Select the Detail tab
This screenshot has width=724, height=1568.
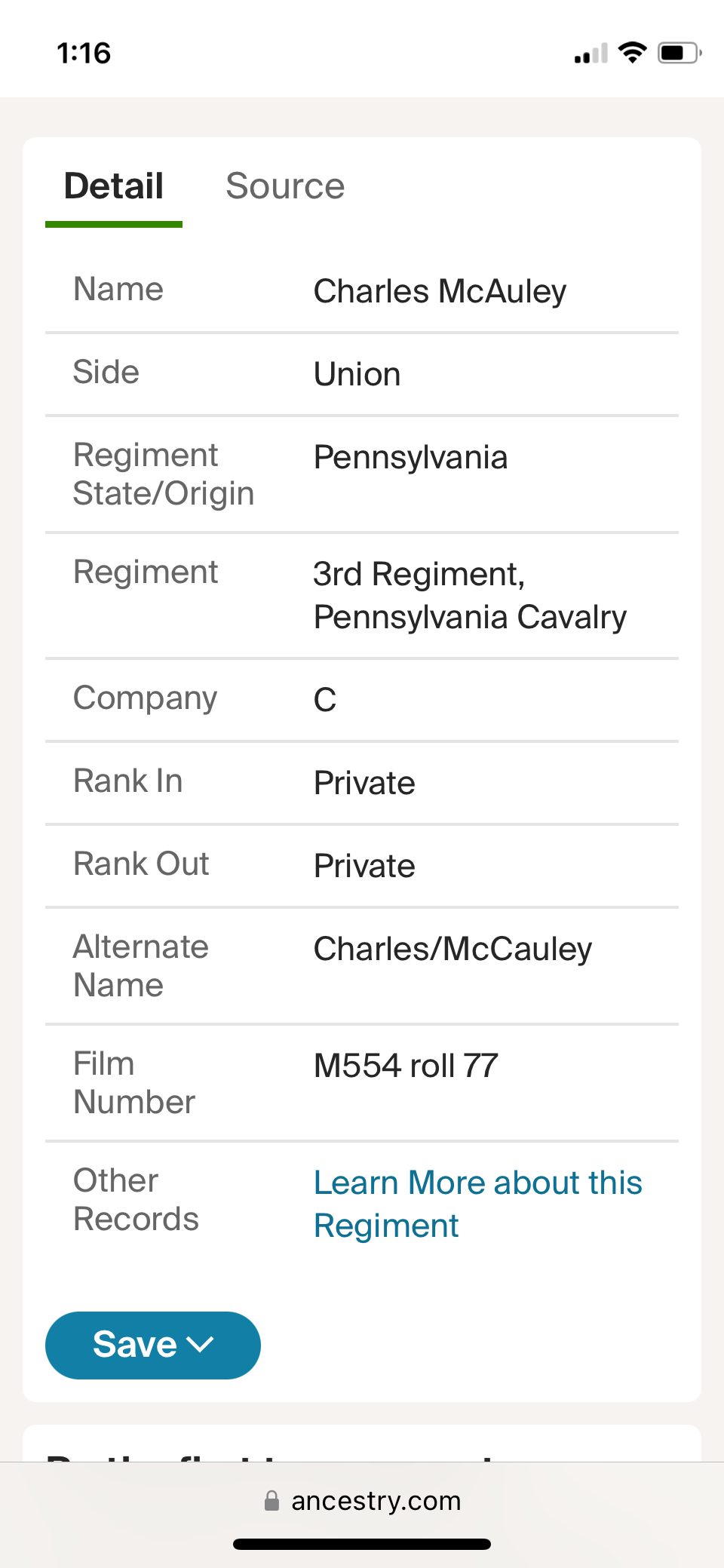point(114,186)
